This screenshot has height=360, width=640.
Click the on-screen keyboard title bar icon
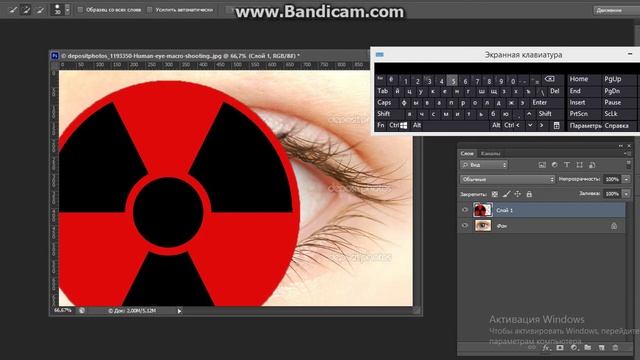pos(380,54)
